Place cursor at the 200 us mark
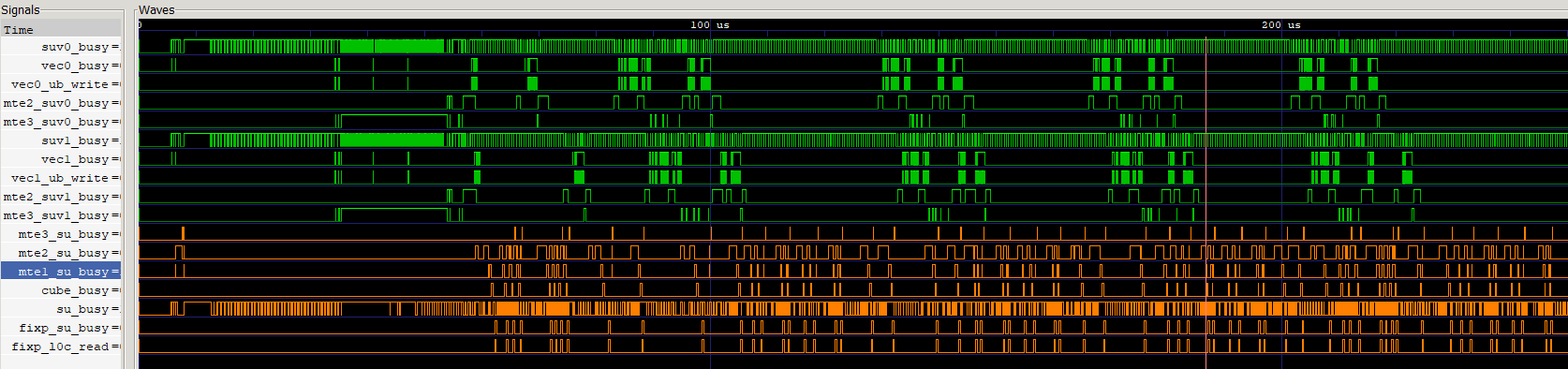 (x=1281, y=25)
